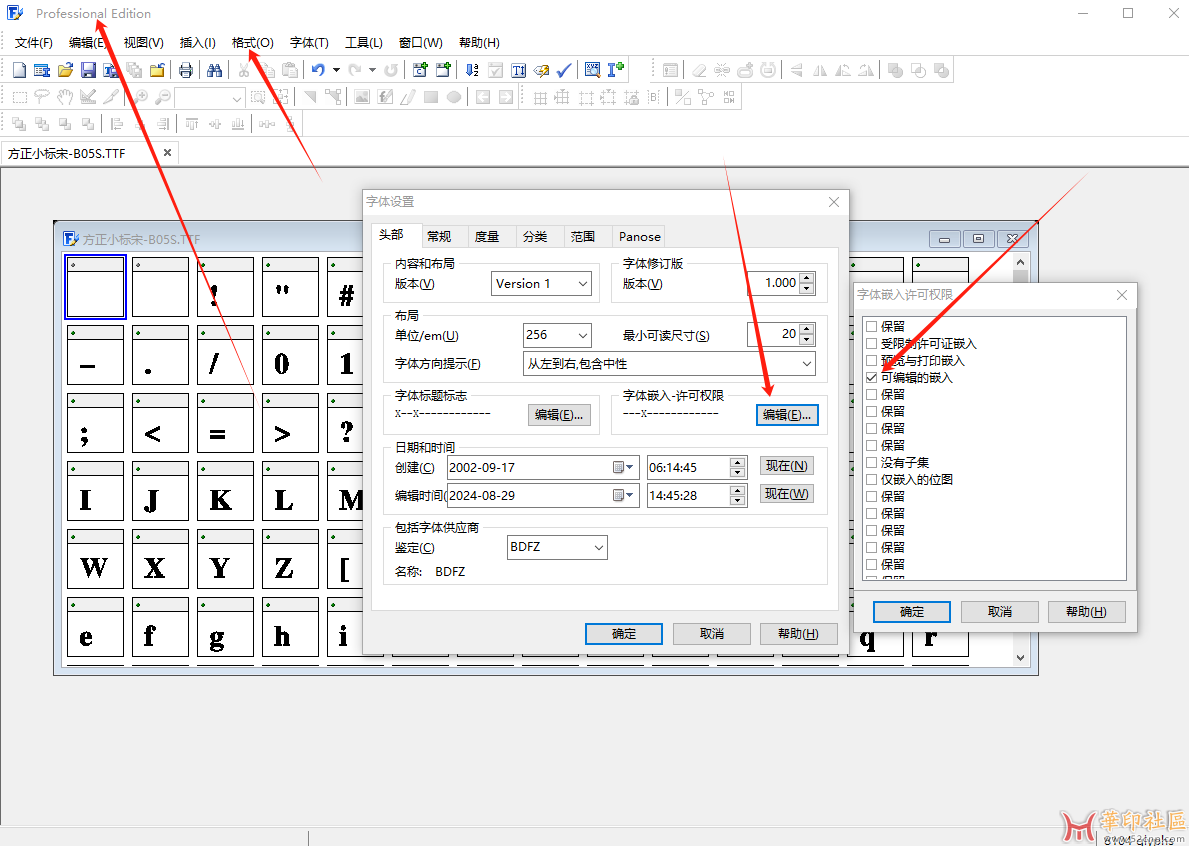
Task: Open the 编辑时间 date picker dropdown
Action: coord(623,495)
